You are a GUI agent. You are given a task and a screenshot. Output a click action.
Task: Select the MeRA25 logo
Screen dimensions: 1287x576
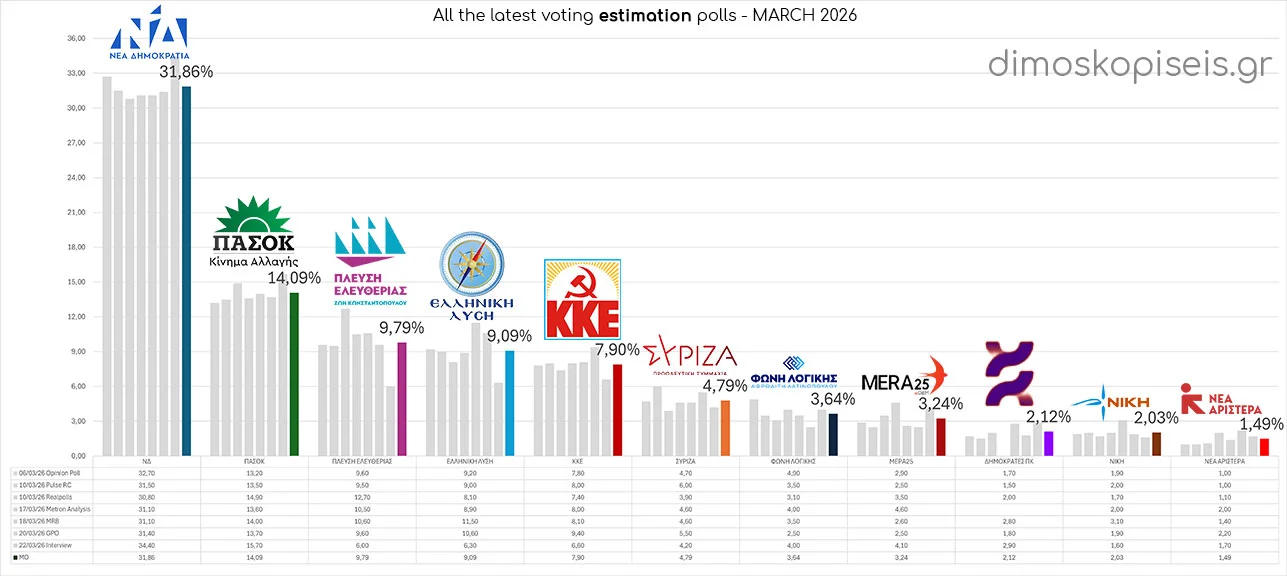[x=902, y=380]
